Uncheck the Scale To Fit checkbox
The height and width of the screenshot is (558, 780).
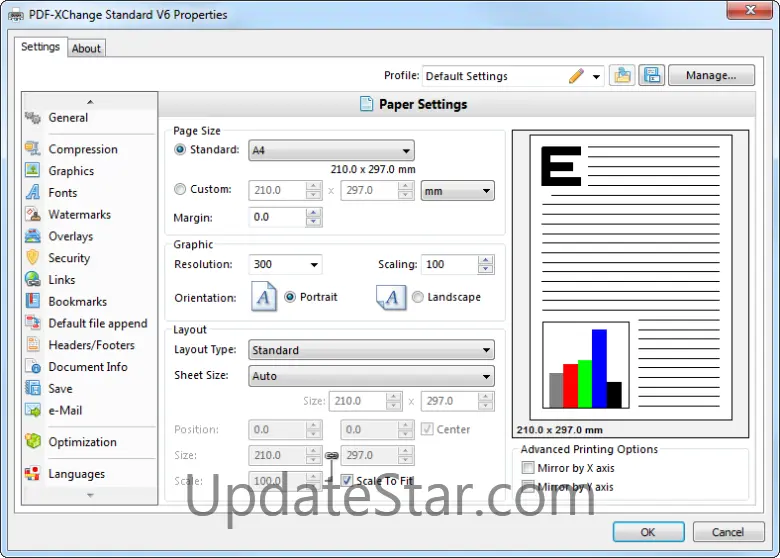[347, 480]
